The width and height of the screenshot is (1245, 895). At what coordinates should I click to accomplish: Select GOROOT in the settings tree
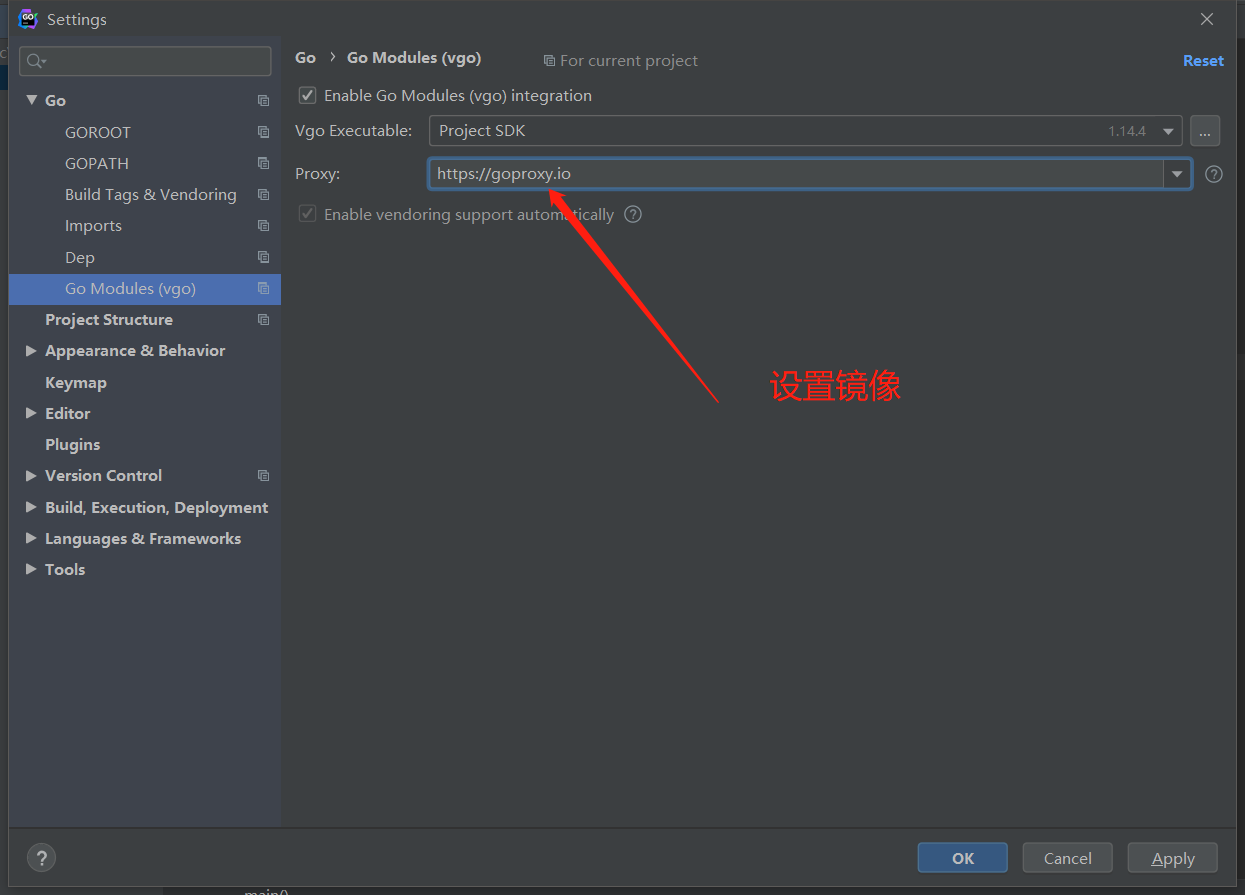(x=98, y=132)
